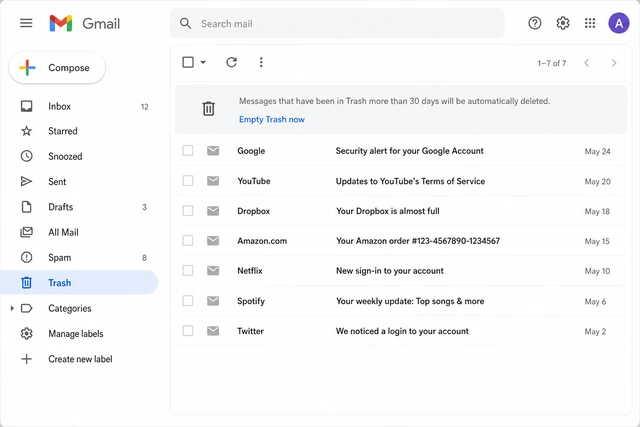Select the Netflix email checkbox
The height and width of the screenshot is (427, 640).
(x=188, y=271)
